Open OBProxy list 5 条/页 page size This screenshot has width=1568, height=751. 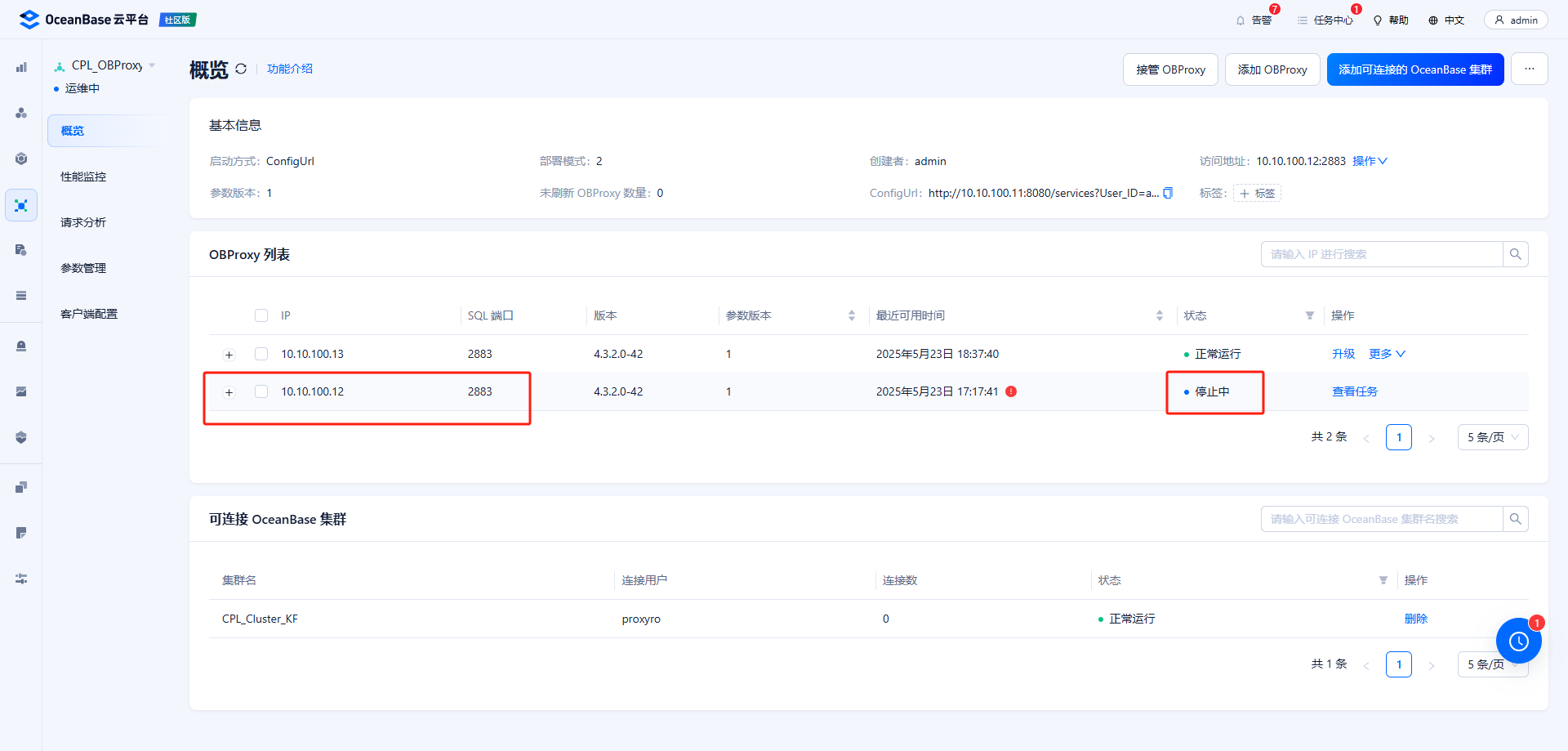point(1493,437)
